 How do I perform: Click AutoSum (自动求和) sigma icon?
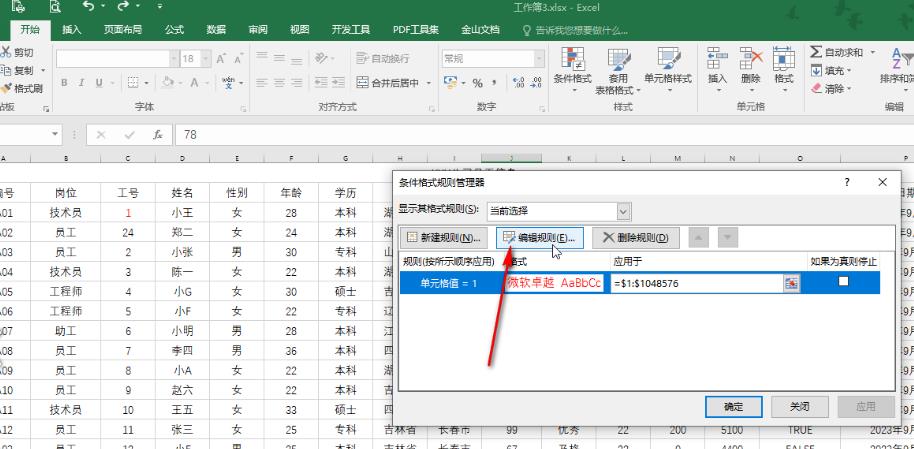coord(817,52)
